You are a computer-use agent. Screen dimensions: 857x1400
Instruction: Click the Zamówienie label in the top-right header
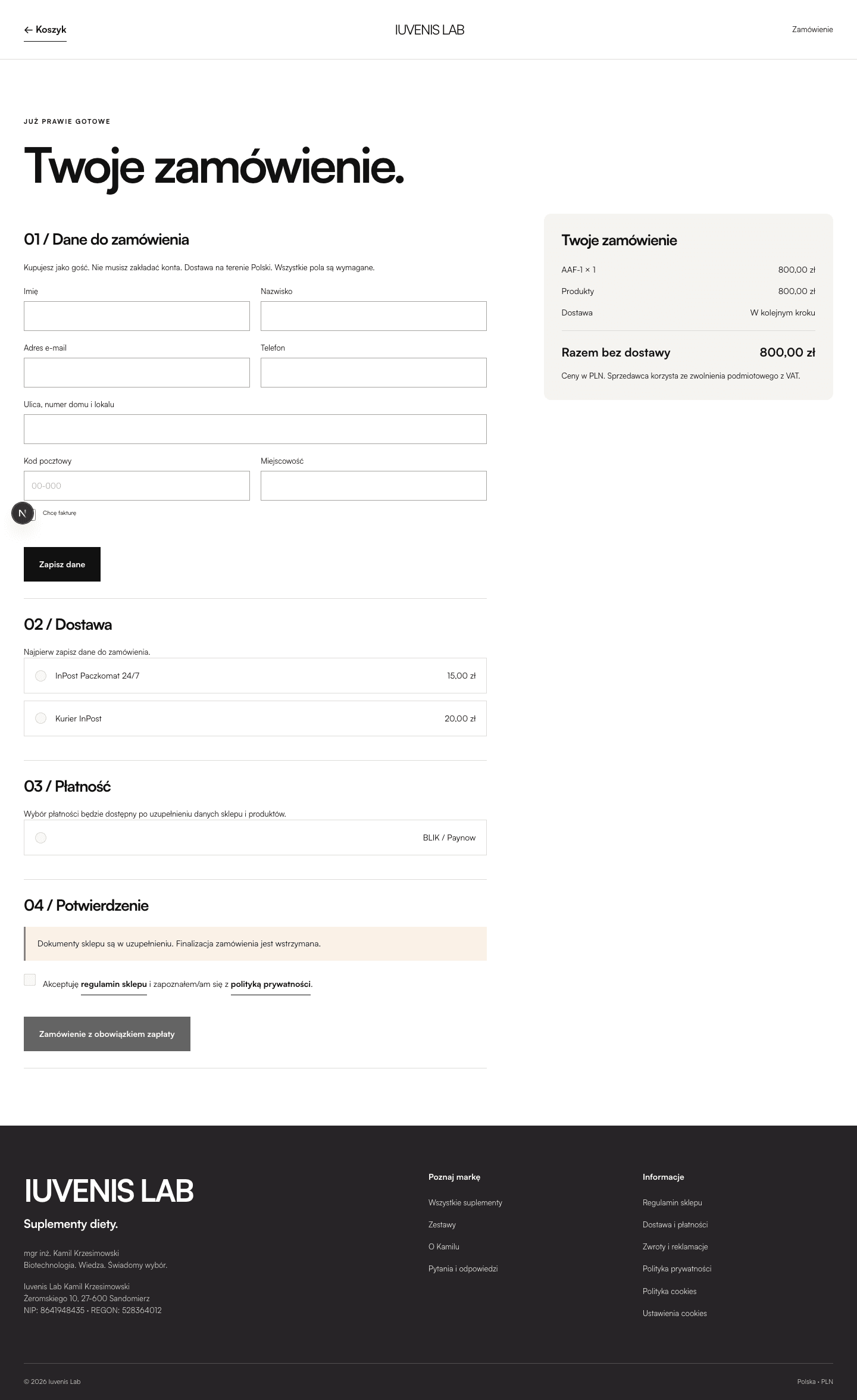coord(812,30)
